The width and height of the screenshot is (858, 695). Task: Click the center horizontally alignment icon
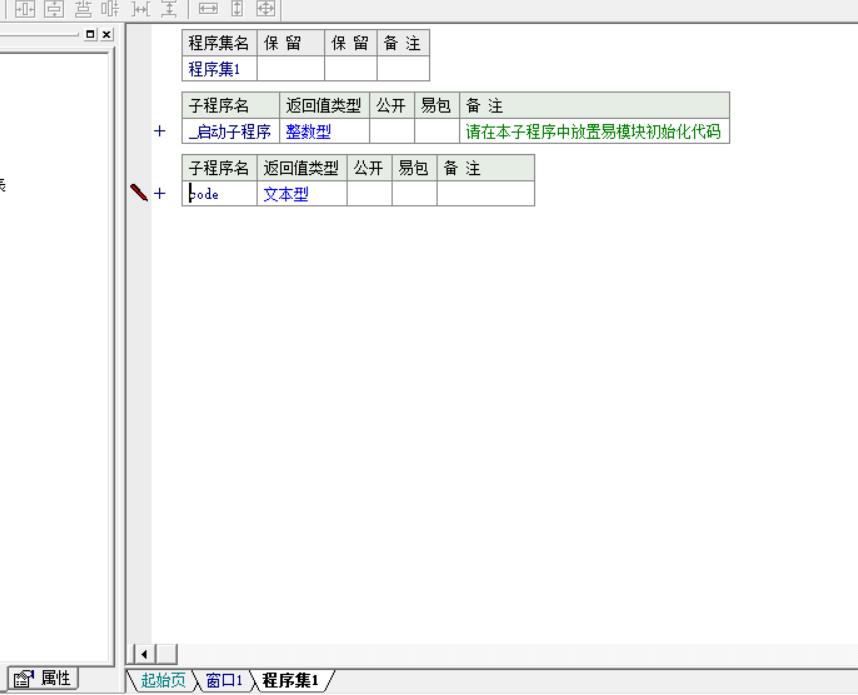point(25,8)
